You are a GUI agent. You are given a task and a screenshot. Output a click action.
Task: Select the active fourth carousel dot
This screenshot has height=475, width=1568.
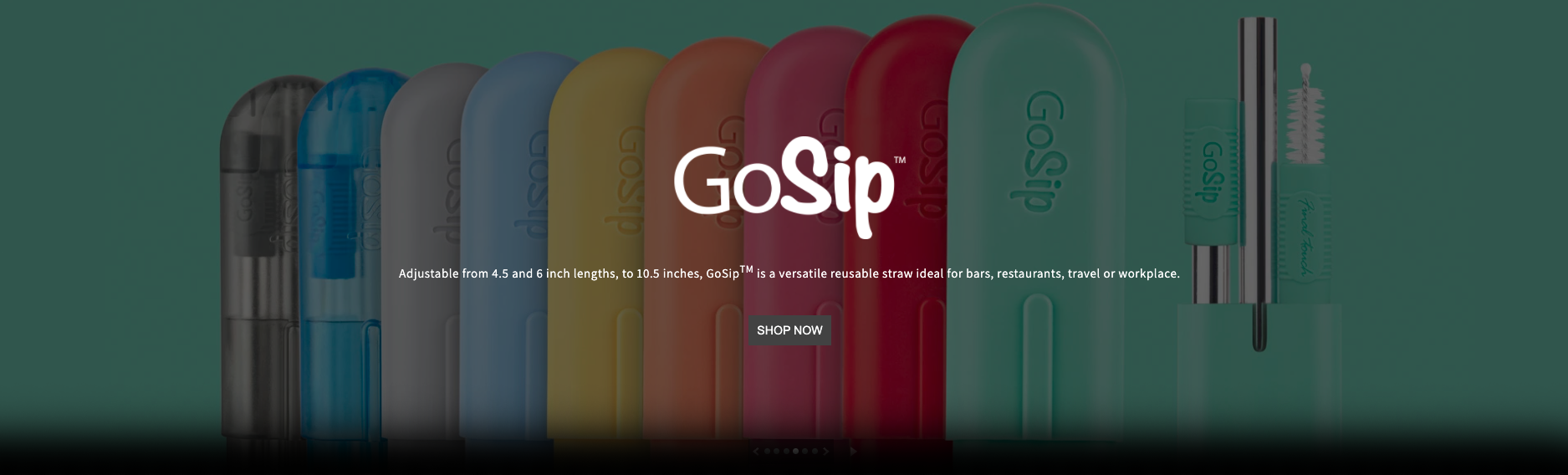pos(795,452)
